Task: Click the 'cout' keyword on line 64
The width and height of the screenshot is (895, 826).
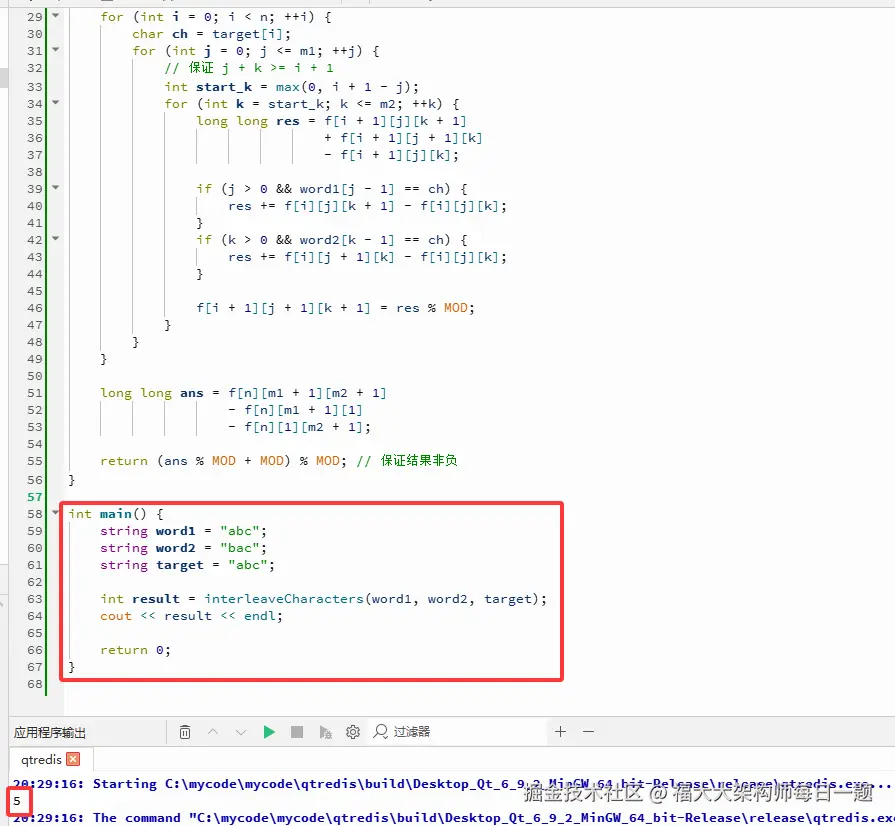Action: coord(116,616)
